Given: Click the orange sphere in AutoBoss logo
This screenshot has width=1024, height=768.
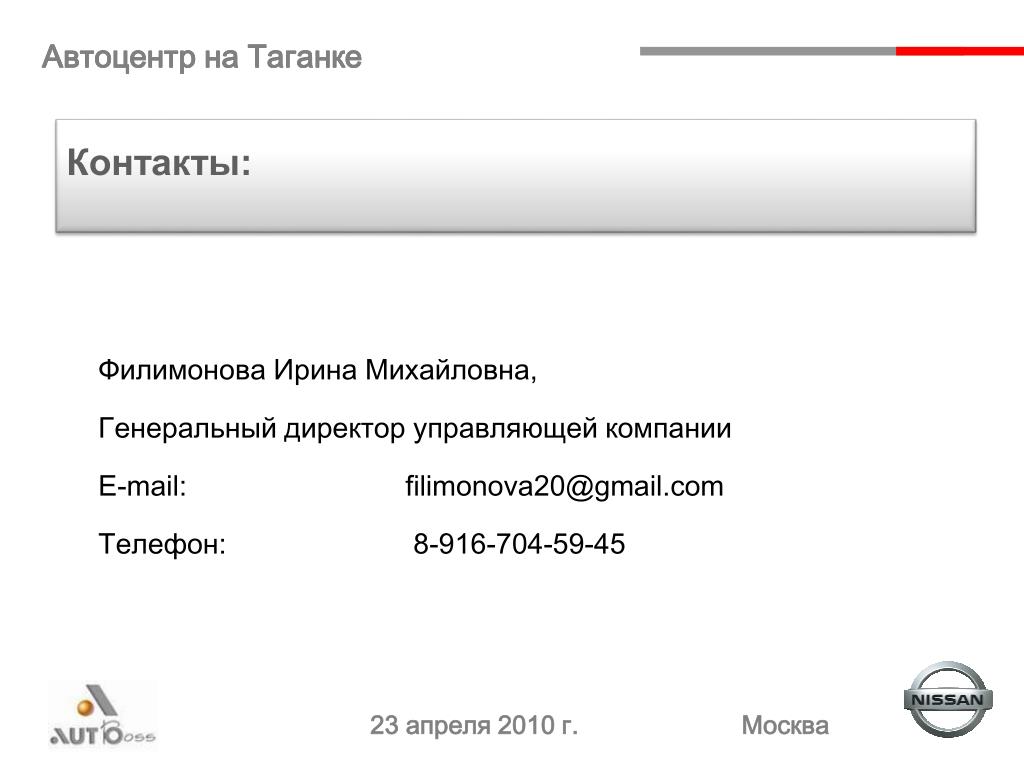Looking at the screenshot, I should [x=86, y=707].
